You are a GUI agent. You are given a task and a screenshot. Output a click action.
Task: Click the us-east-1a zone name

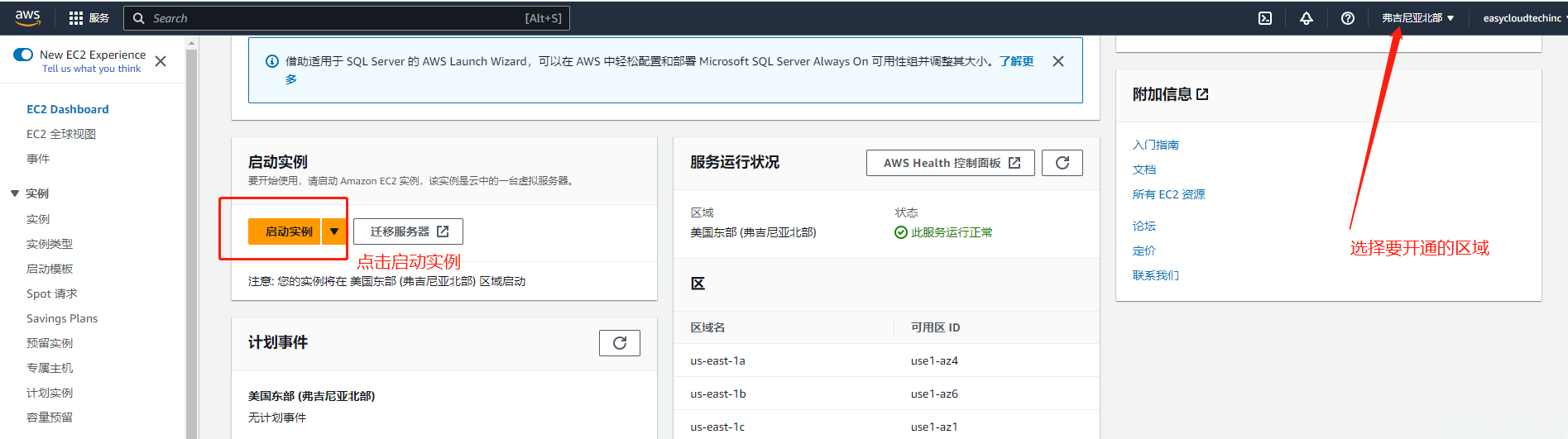[717, 360]
